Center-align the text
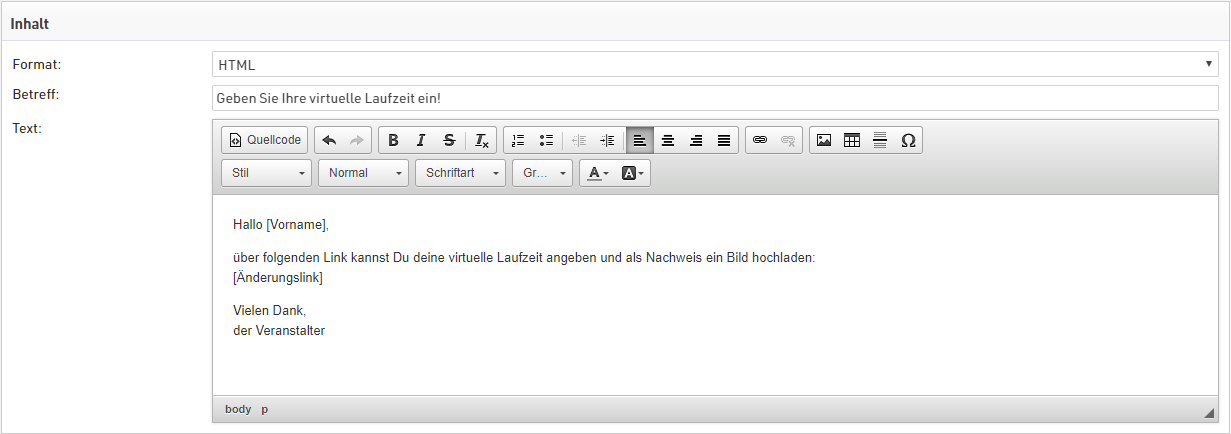This screenshot has width=1231, height=434. coord(668,140)
